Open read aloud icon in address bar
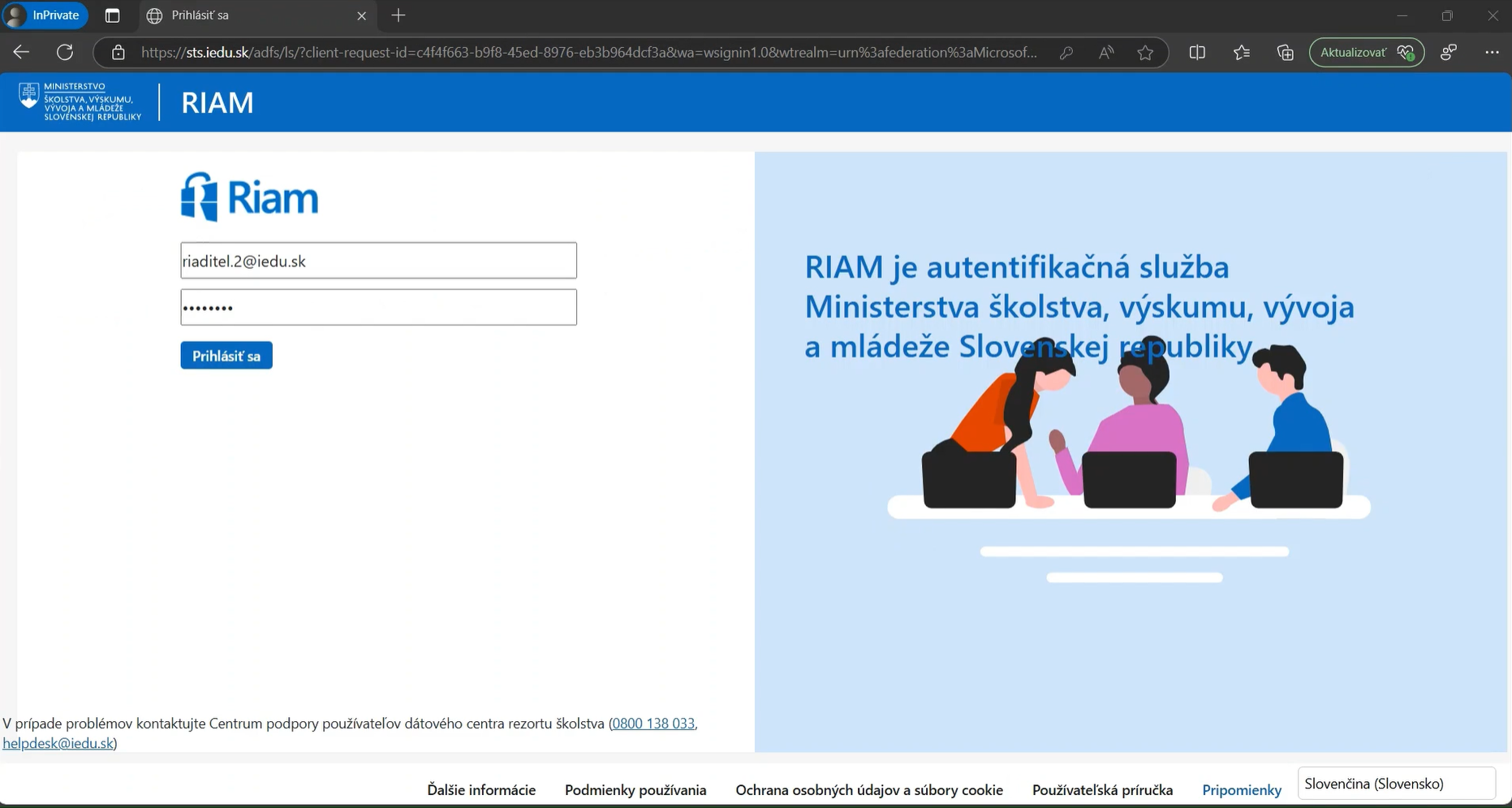Image resolution: width=1512 pixels, height=808 pixels. [x=1105, y=53]
